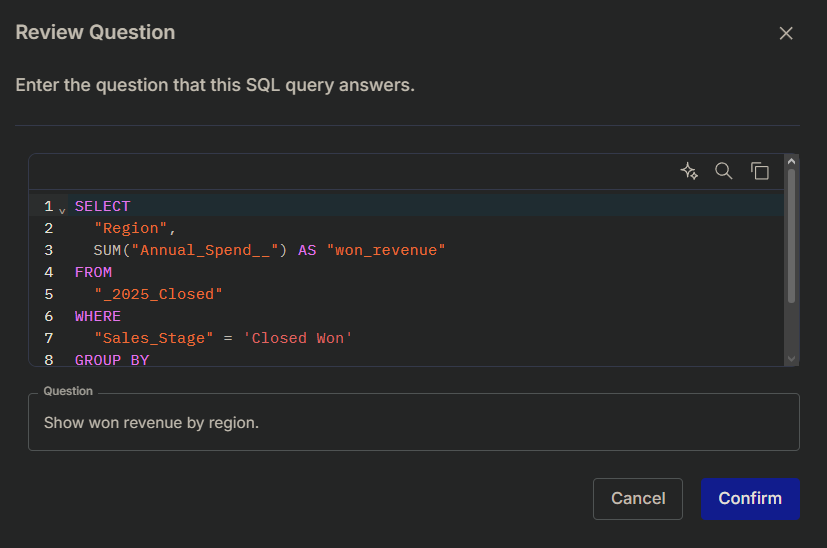This screenshot has width=827, height=548.
Task: Click the FROM keyword on line 4
Action: (93, 272)
